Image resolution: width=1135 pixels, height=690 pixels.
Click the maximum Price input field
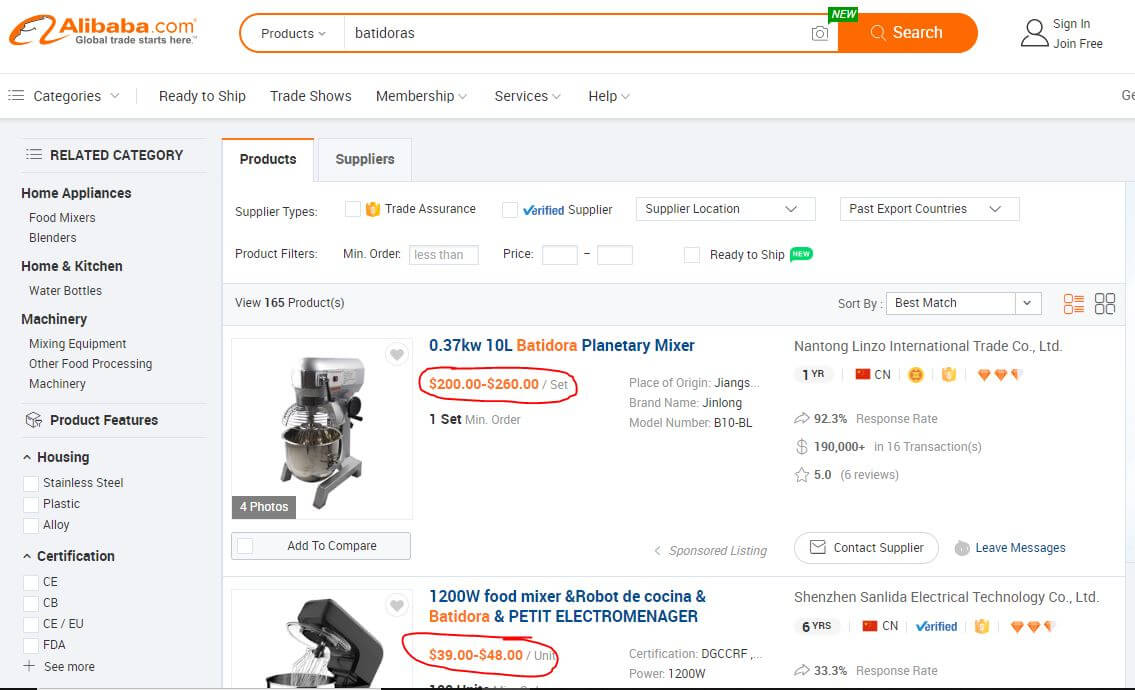tap(615, 255)
